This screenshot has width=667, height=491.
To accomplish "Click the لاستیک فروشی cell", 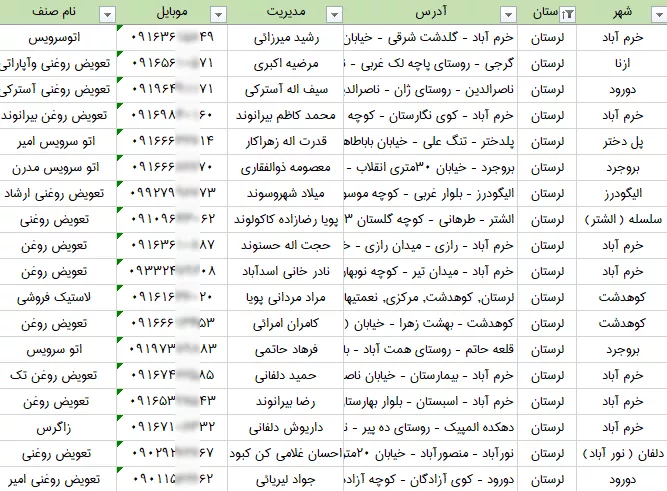I will [x=58, y=297].
